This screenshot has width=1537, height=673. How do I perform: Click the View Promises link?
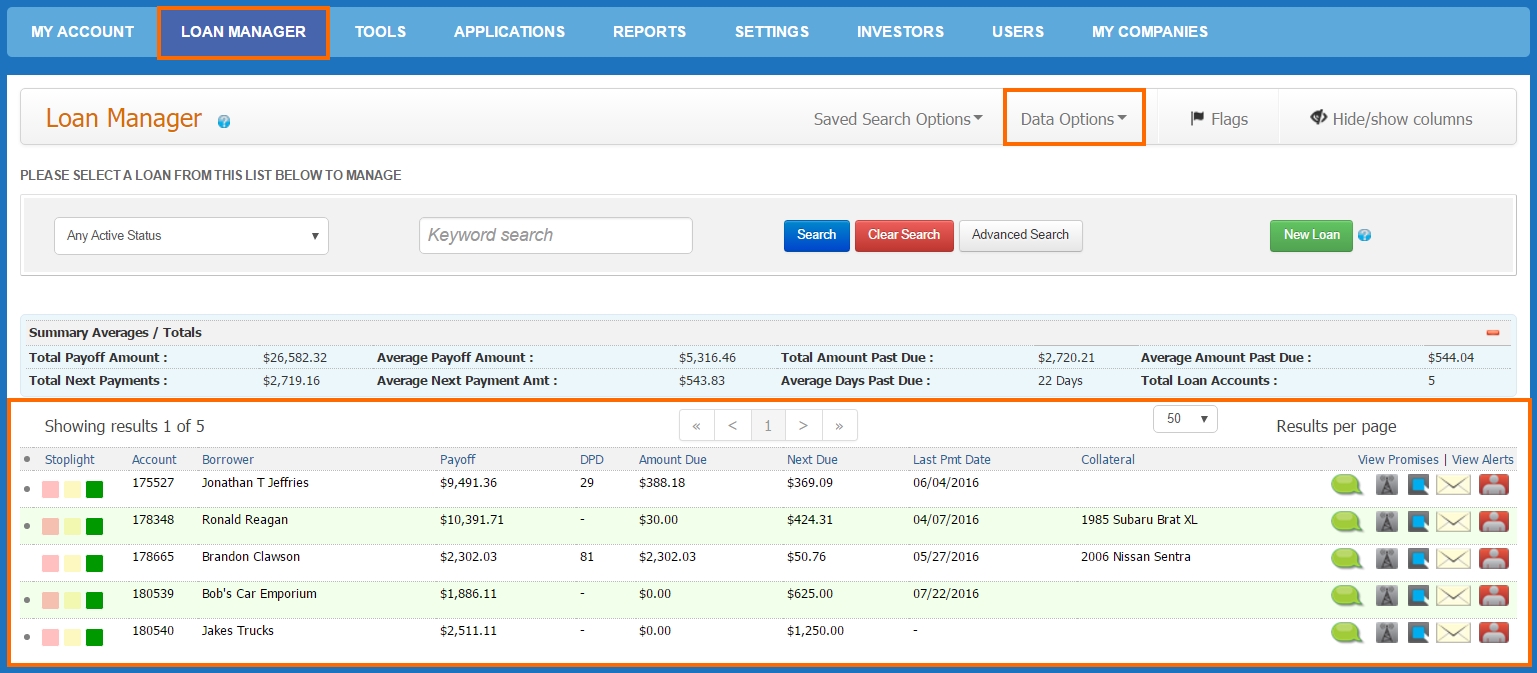(x=1396, y=459)
